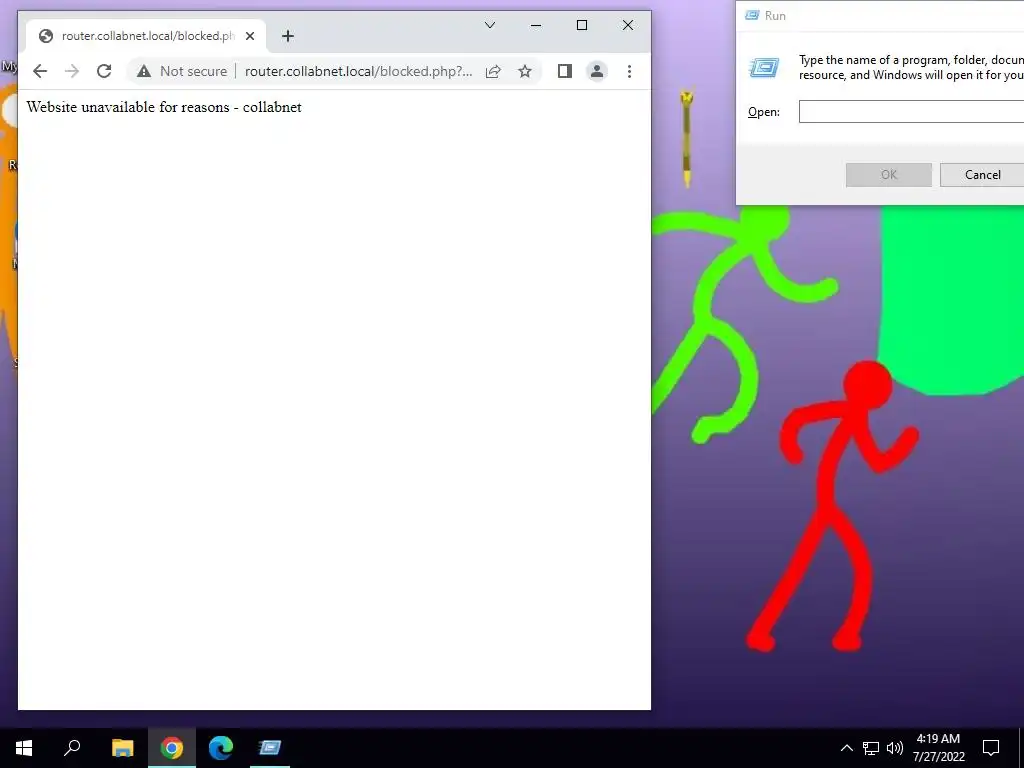Go back in Chrome history
1024x768 pixels.
point(40,71)
